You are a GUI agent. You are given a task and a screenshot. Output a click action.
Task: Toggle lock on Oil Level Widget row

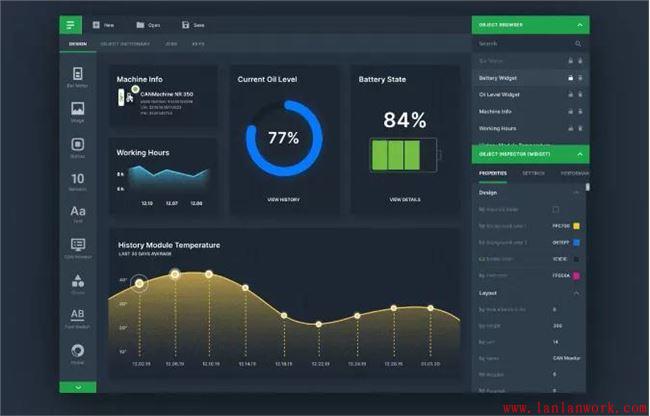pyautogui.click(x=571, y=94)
